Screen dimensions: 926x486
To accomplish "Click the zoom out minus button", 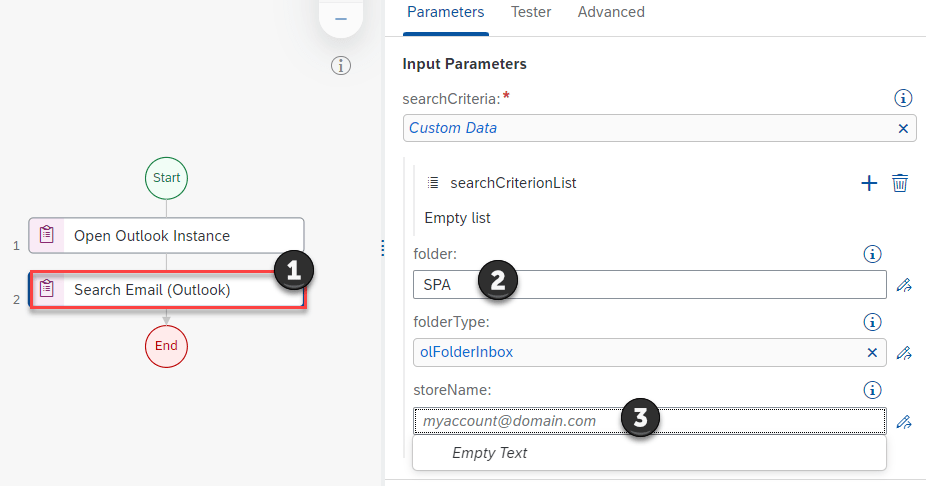I will [341, 19].
